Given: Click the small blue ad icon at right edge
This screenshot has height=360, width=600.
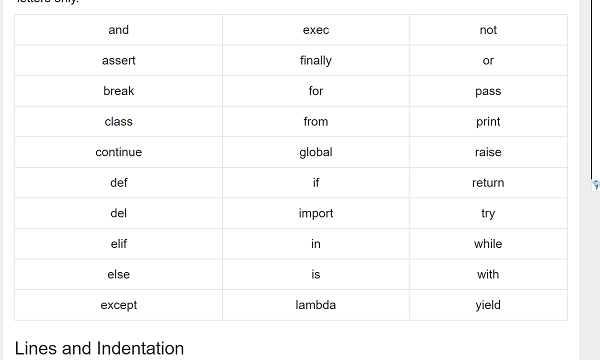Looking at the screenshot, I should coord(596,185).
